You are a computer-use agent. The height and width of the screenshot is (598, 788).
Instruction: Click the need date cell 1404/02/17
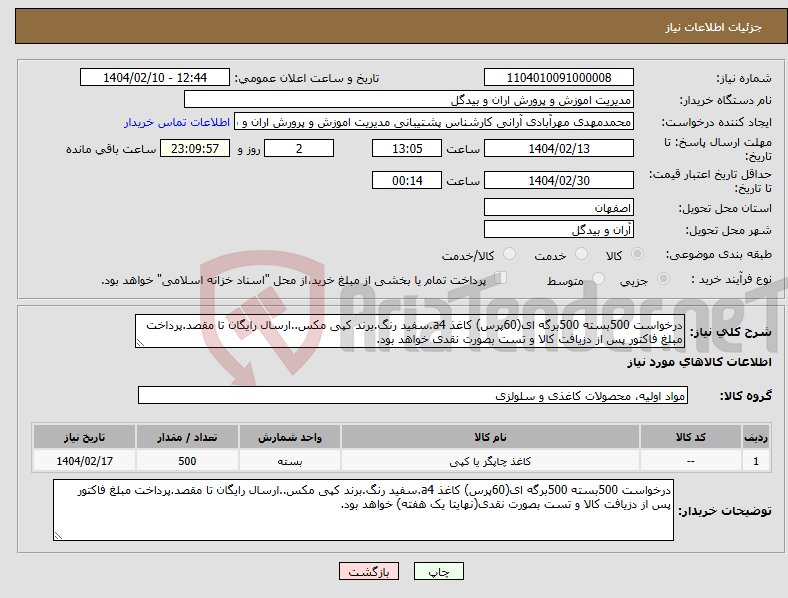pyautogui.click(x=84, y=461)
